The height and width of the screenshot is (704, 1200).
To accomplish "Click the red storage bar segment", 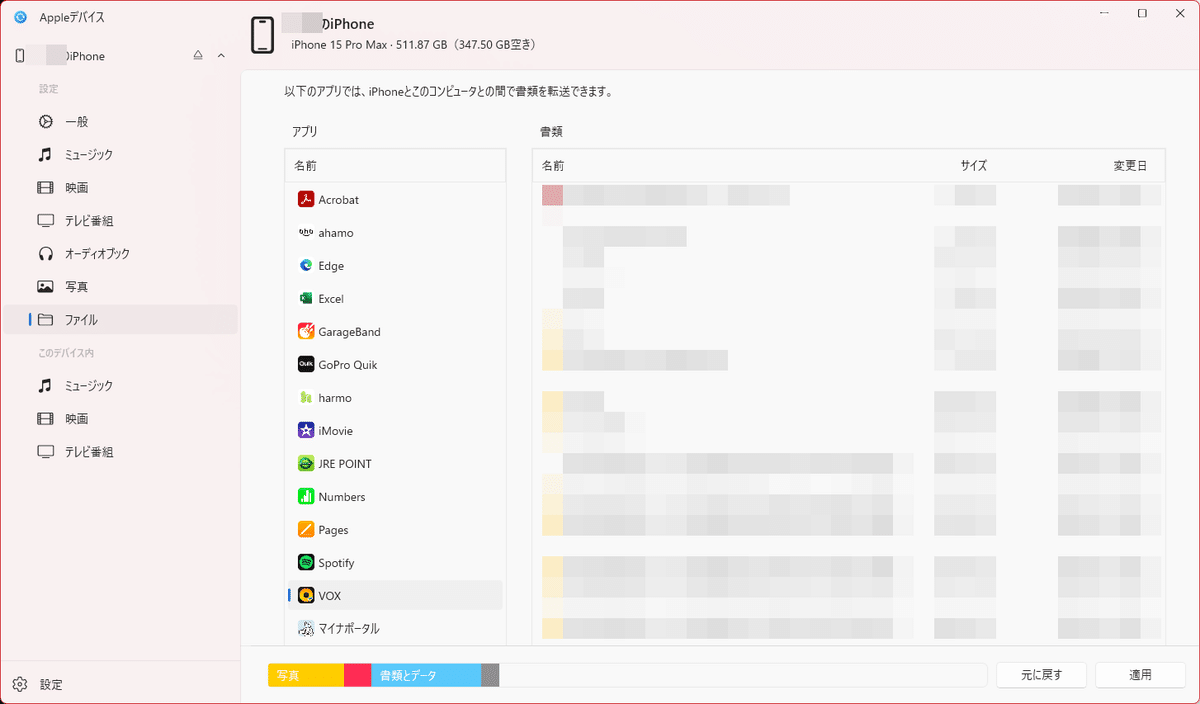I will point(357,674).
